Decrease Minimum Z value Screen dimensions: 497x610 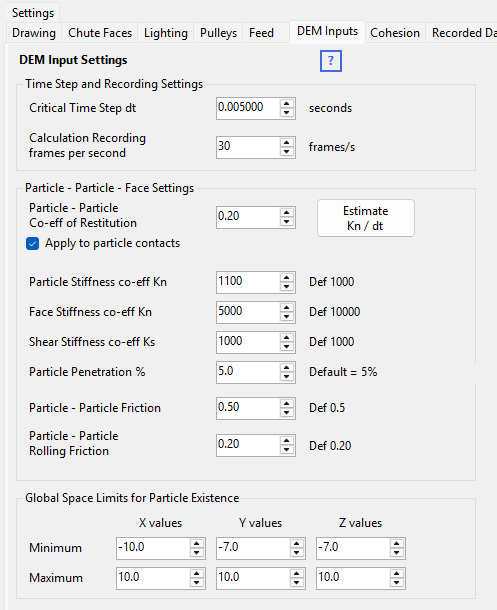pos(397,553)
